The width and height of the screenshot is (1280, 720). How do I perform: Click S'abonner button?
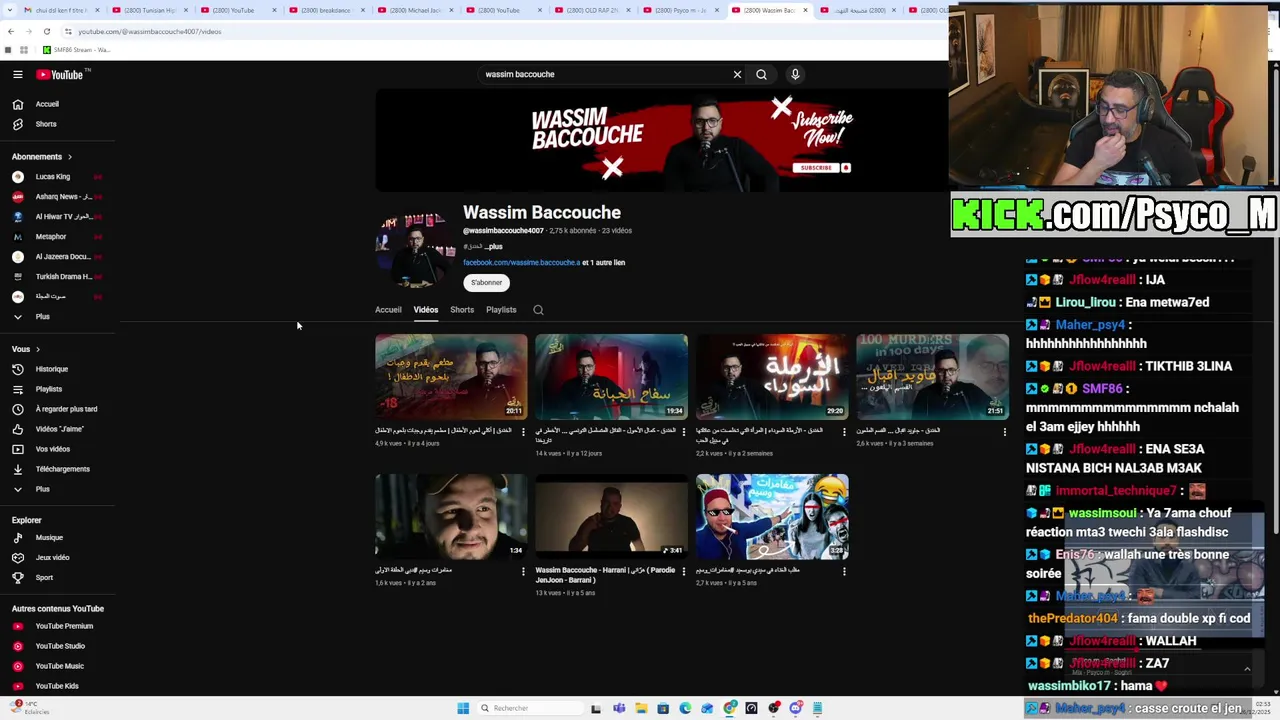point(486,283)
